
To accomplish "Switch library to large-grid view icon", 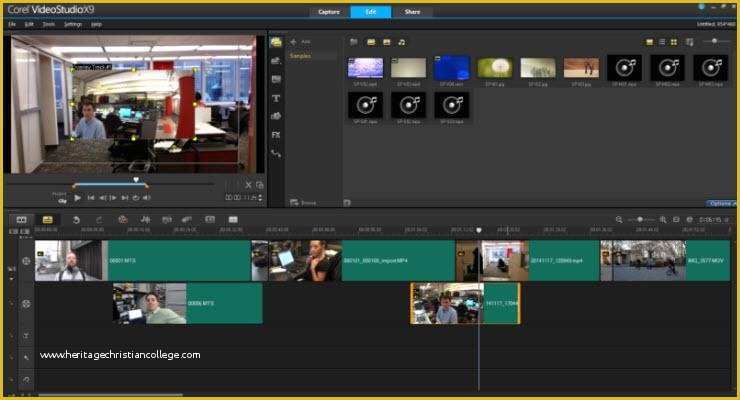I will (x=674, y=42).
